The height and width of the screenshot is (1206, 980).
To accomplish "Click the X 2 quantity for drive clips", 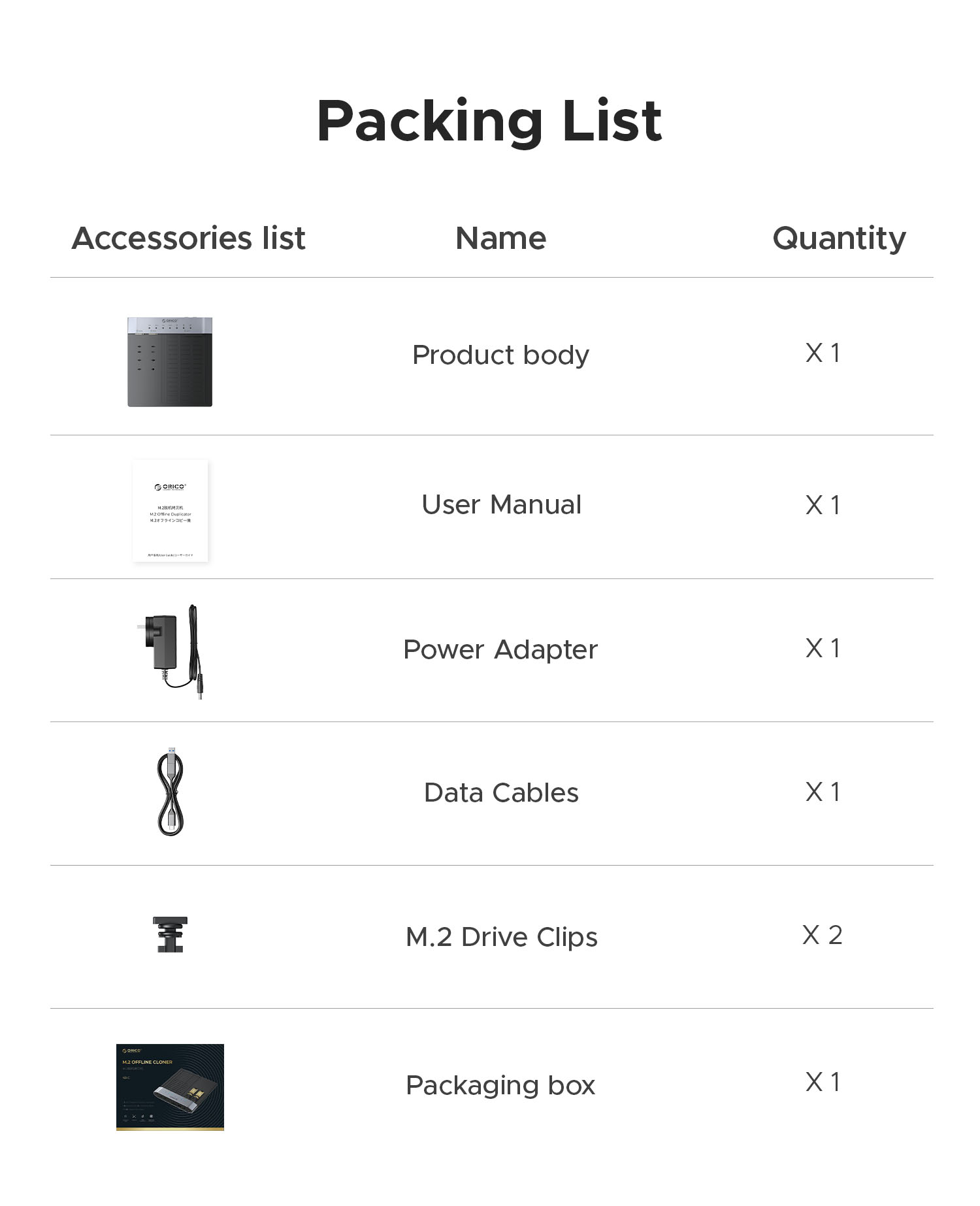I will click(822, 935).
